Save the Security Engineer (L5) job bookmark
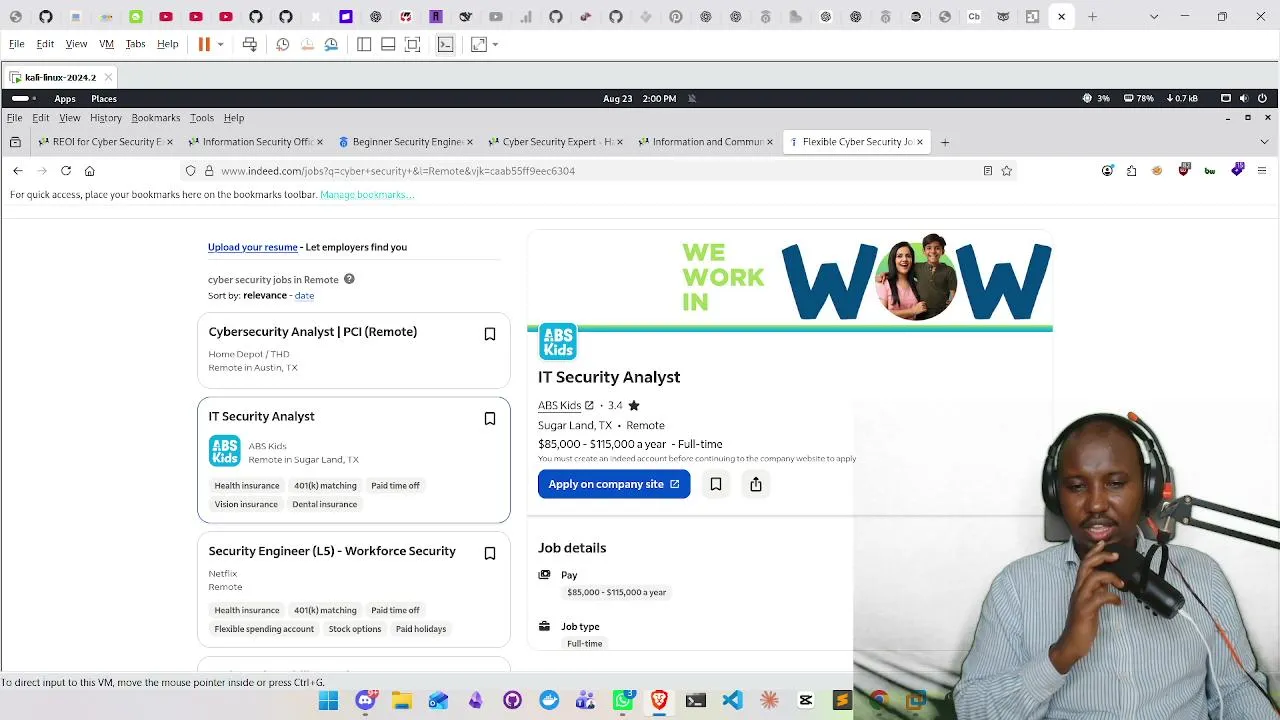1280x720 pixels. coord(490,554)
